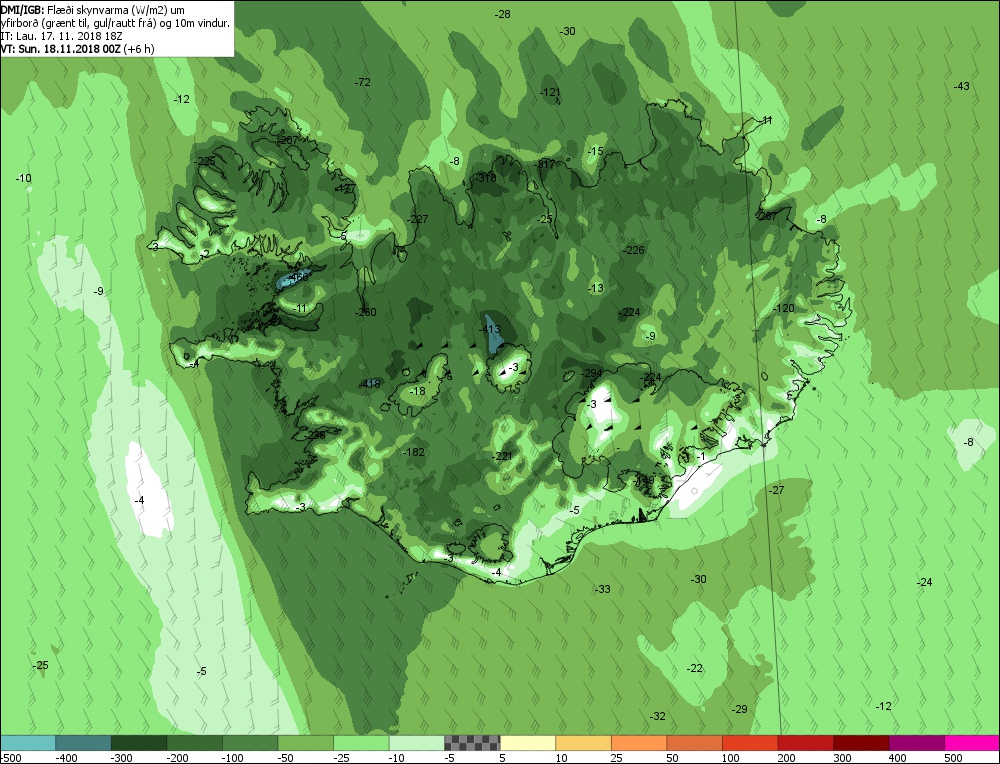Click the -413 value on the map
1000x764 pixels.
click(489, 329)
